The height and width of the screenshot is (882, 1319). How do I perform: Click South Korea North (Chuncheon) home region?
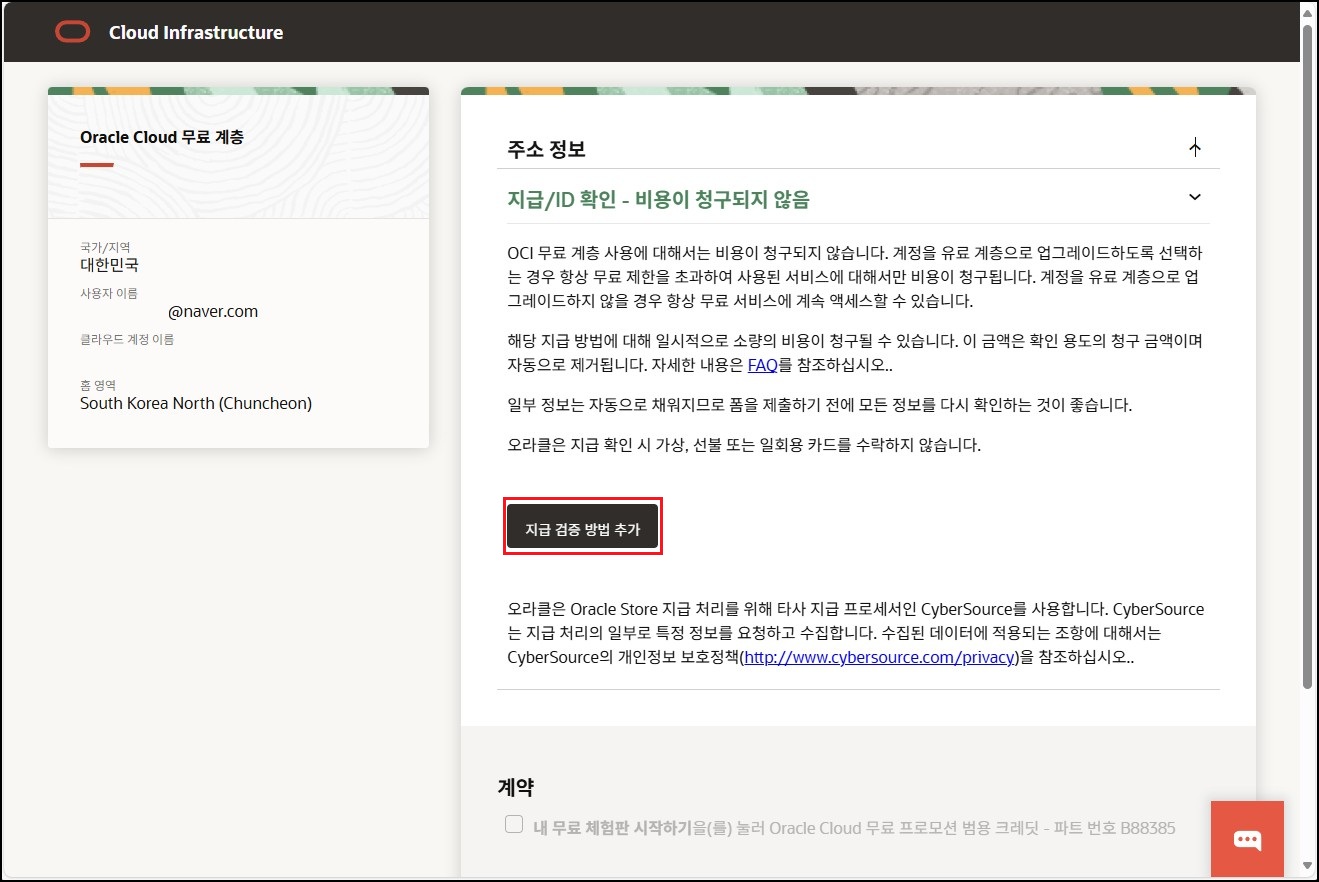coord(196,404)
